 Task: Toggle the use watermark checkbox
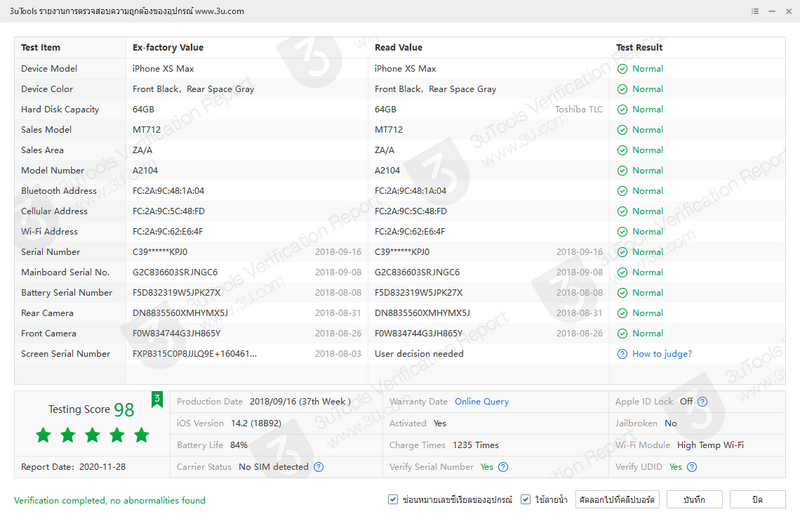[x=526, y=499]
